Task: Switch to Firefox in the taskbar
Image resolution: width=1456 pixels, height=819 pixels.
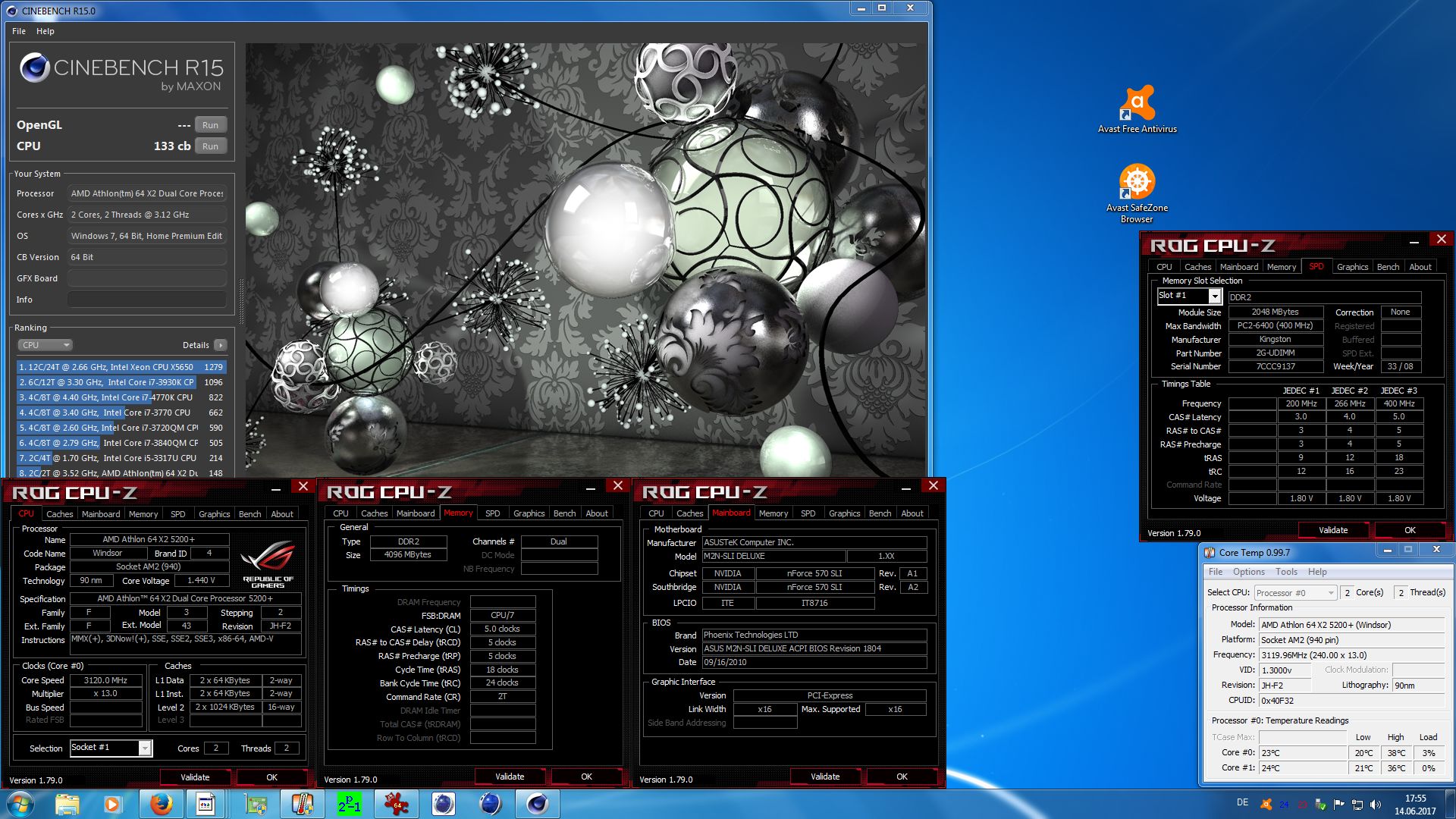Action: coord(160,804)
